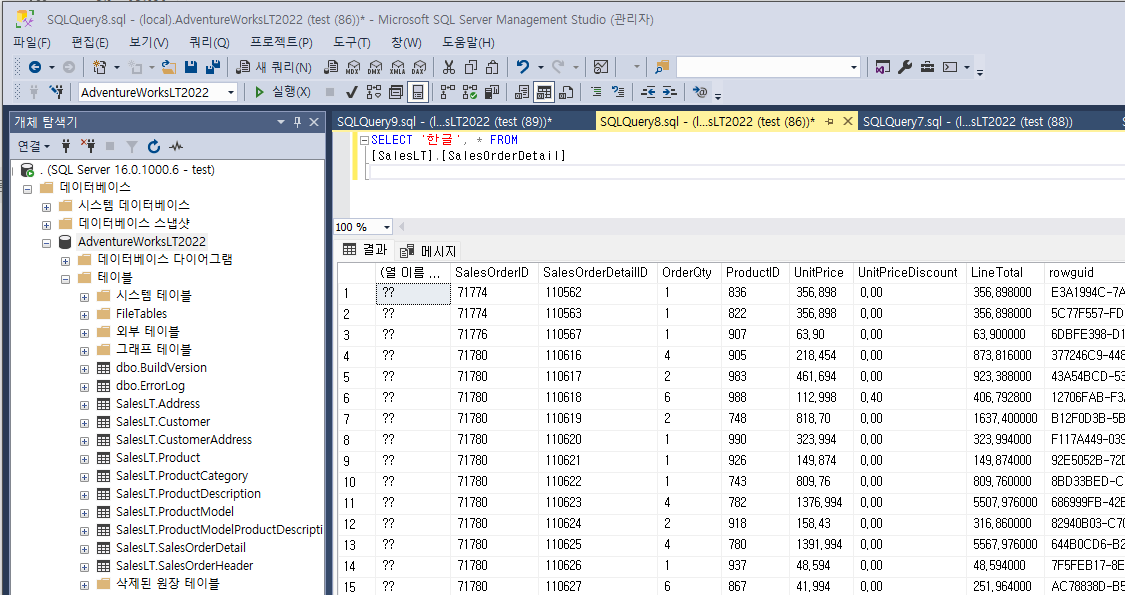This screenshot has height=595, width=1125.
Task: Click the Find in Files icon
Action: 662,67
